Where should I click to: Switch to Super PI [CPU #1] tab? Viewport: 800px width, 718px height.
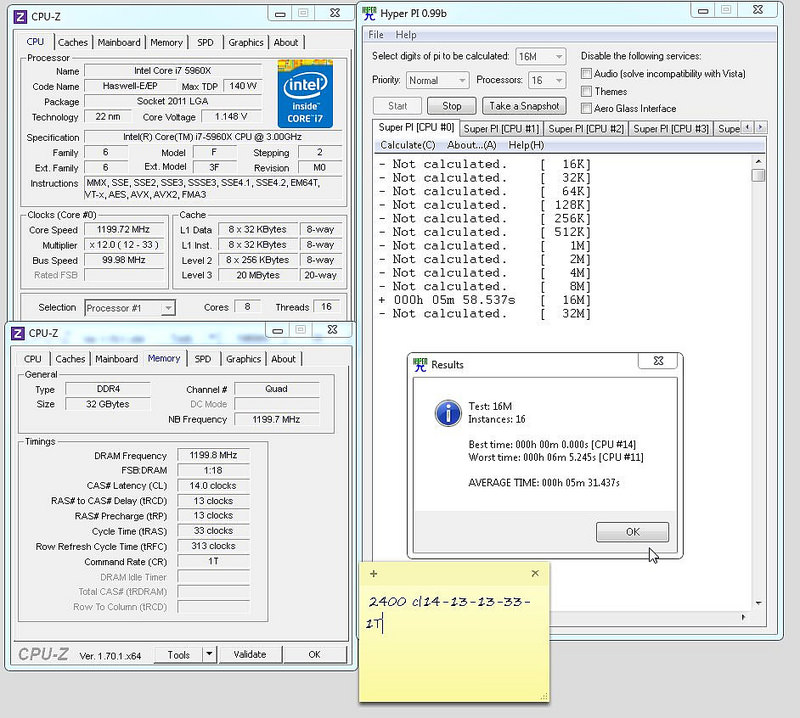(501, 129)
